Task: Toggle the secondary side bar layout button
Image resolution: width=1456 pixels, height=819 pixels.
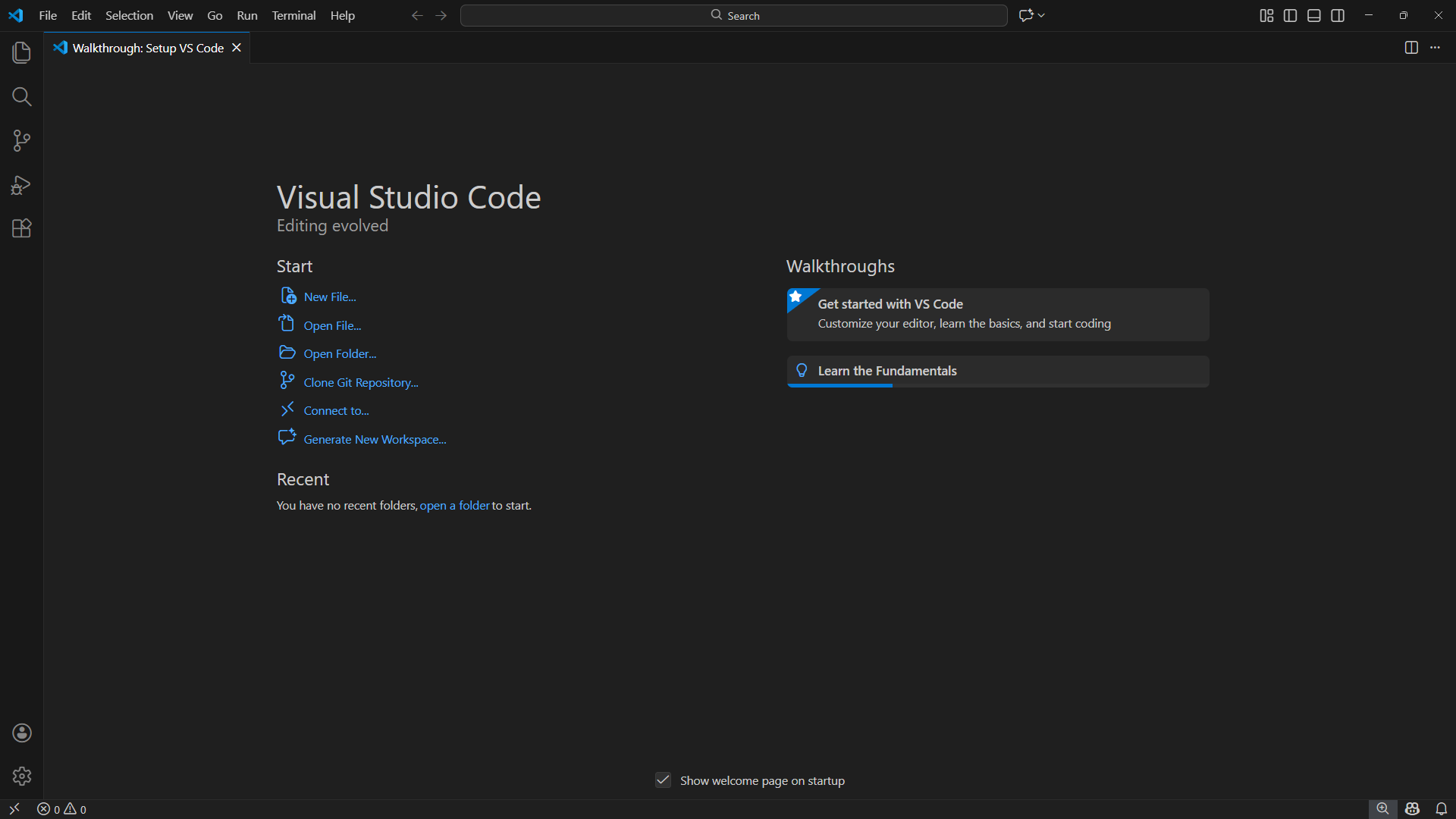Action: [x=1338, y=15]
